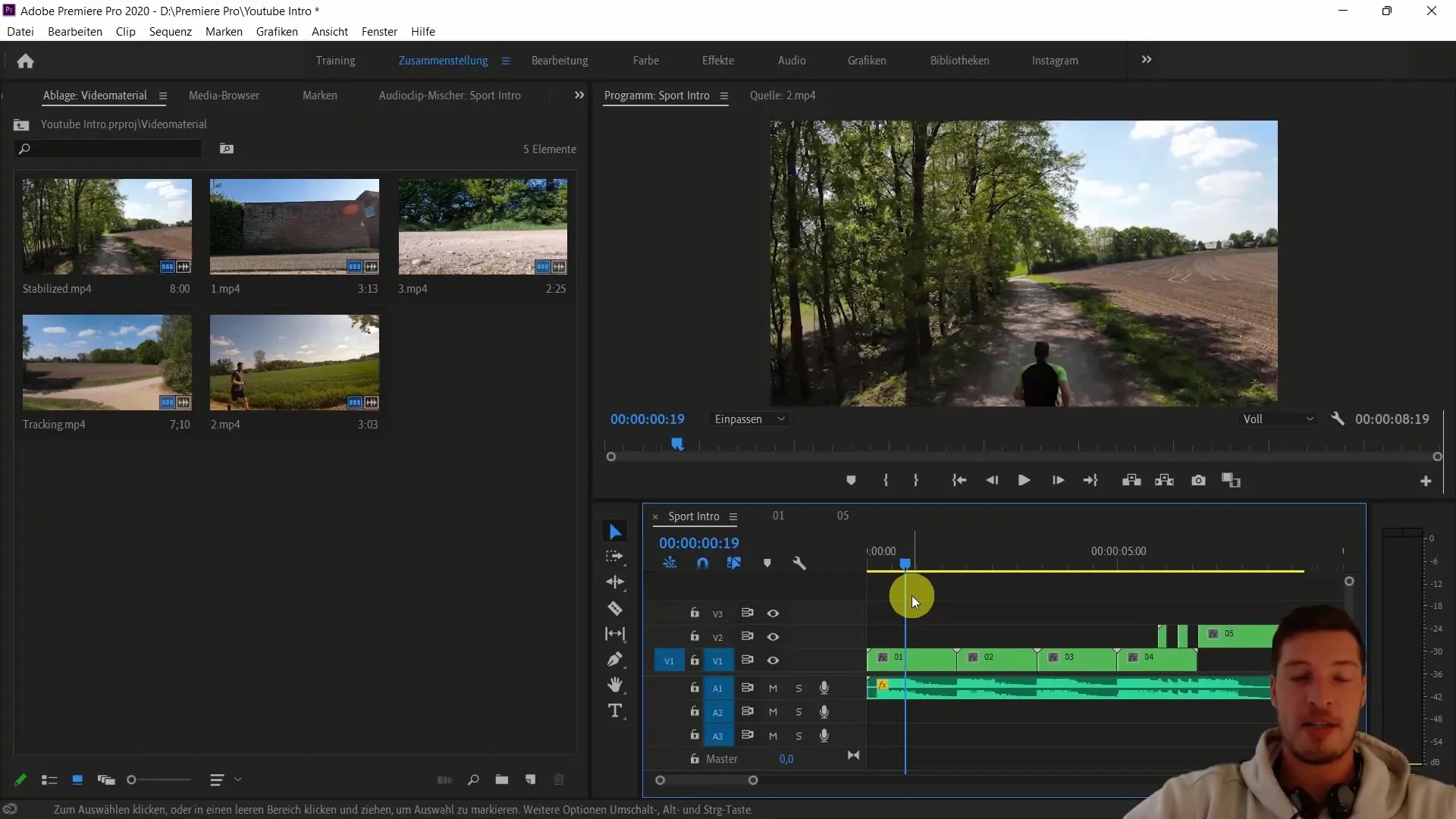Add marker in Program monitor
Screen dimensions: 1456x819
851,481
